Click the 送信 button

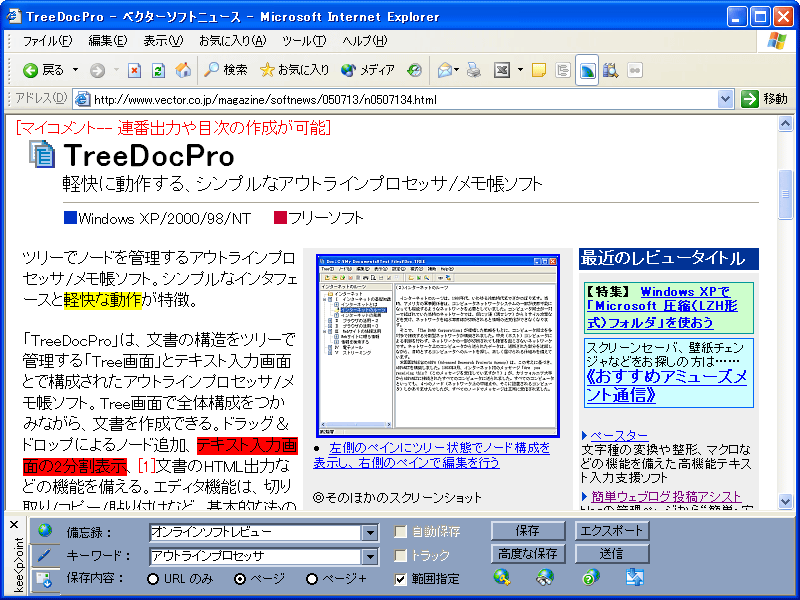(612, 554)
